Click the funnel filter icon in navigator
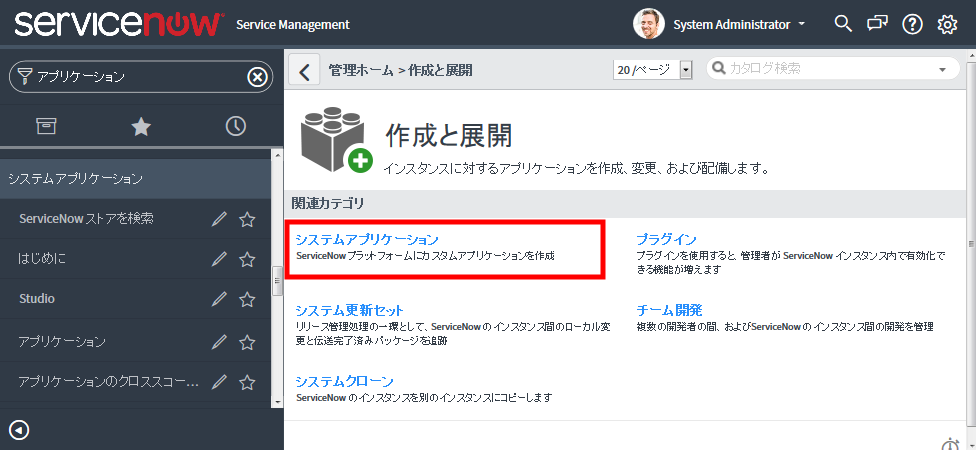The height and width of the screenshot is (450, 976). point(24,77)
